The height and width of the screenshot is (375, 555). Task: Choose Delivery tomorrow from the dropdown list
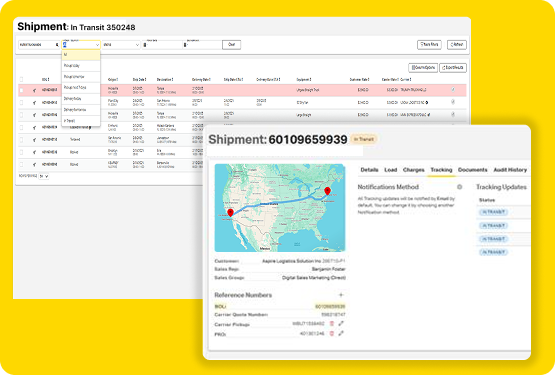[81, 109]
